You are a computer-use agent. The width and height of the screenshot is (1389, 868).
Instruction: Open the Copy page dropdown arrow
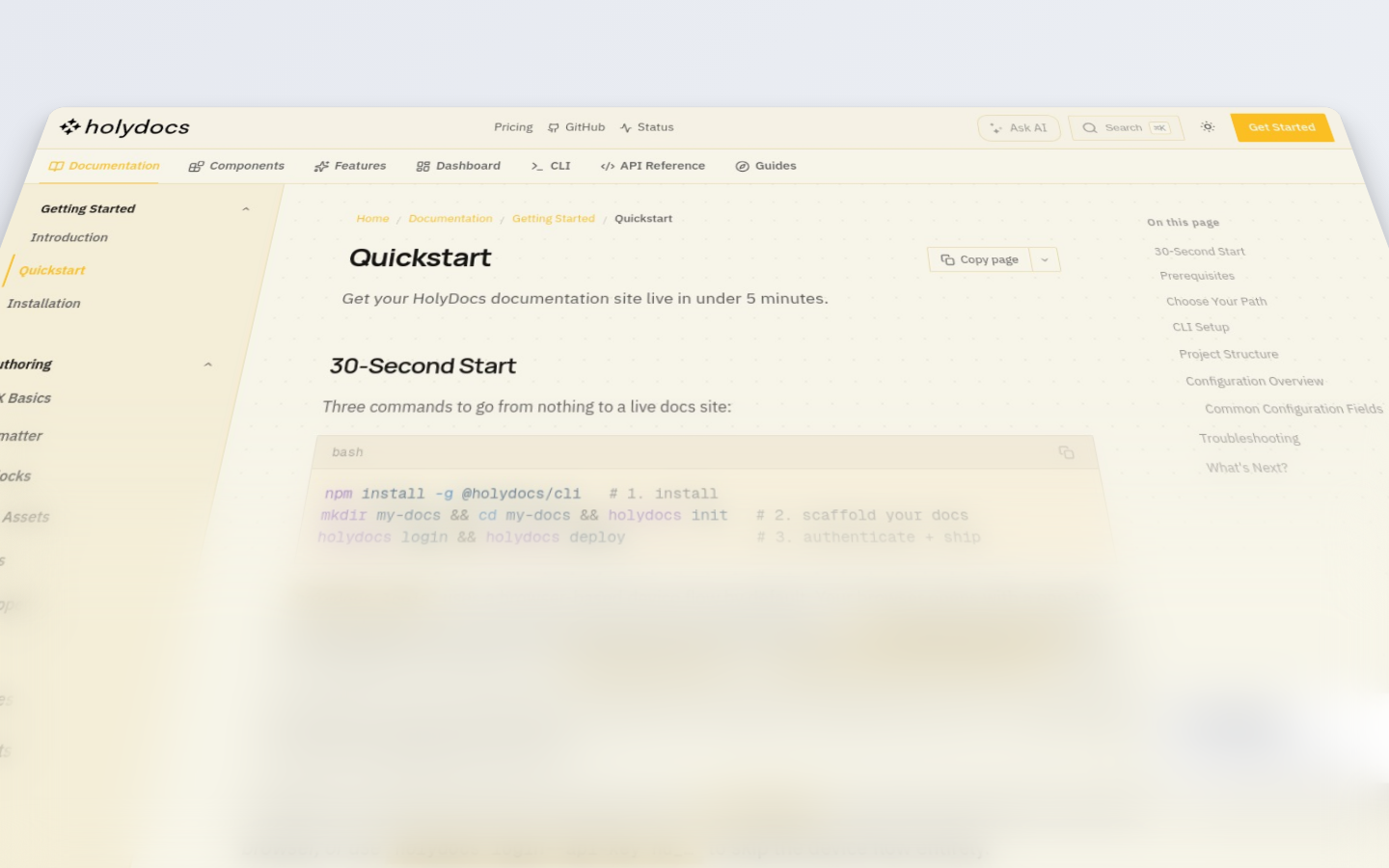(1045, 259)
